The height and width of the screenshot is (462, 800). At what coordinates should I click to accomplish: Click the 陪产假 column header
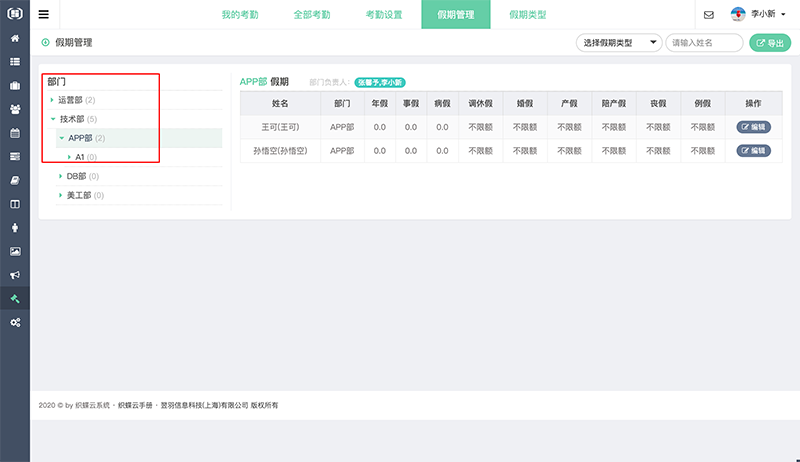pos(614,104)
